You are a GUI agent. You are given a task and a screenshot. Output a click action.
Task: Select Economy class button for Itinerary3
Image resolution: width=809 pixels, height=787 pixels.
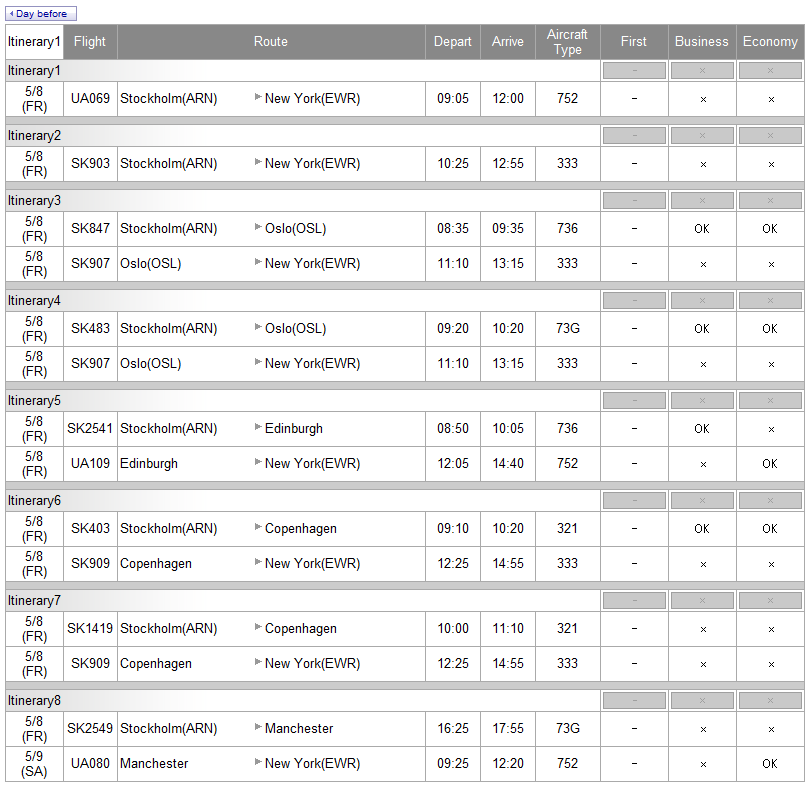pos(770,201)
